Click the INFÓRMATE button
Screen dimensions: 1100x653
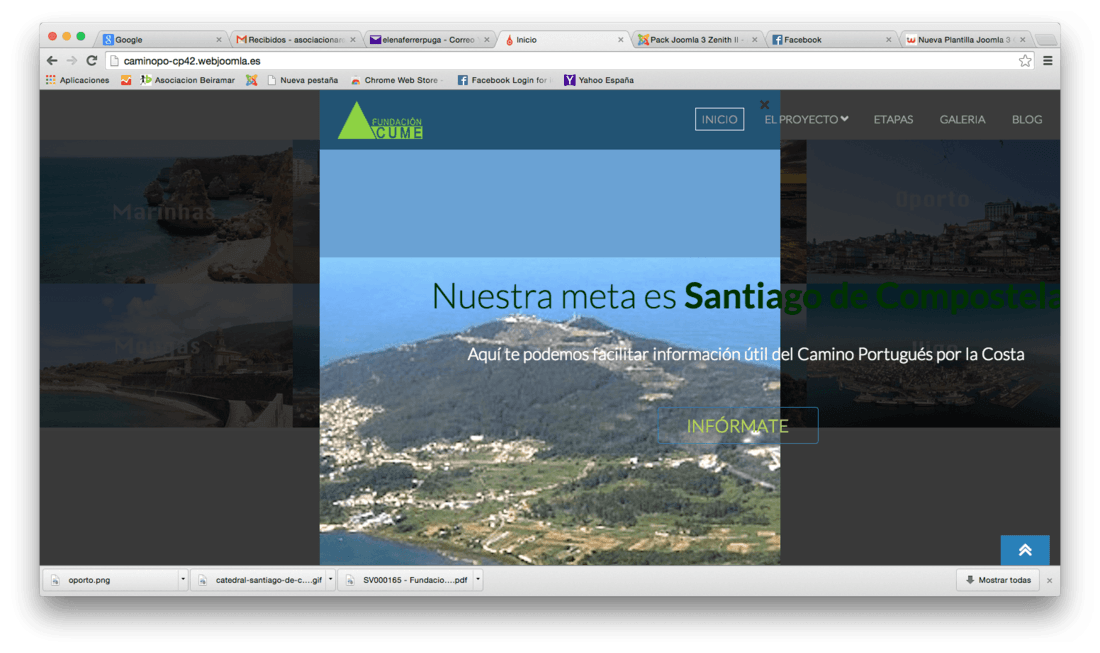[737, 426]
